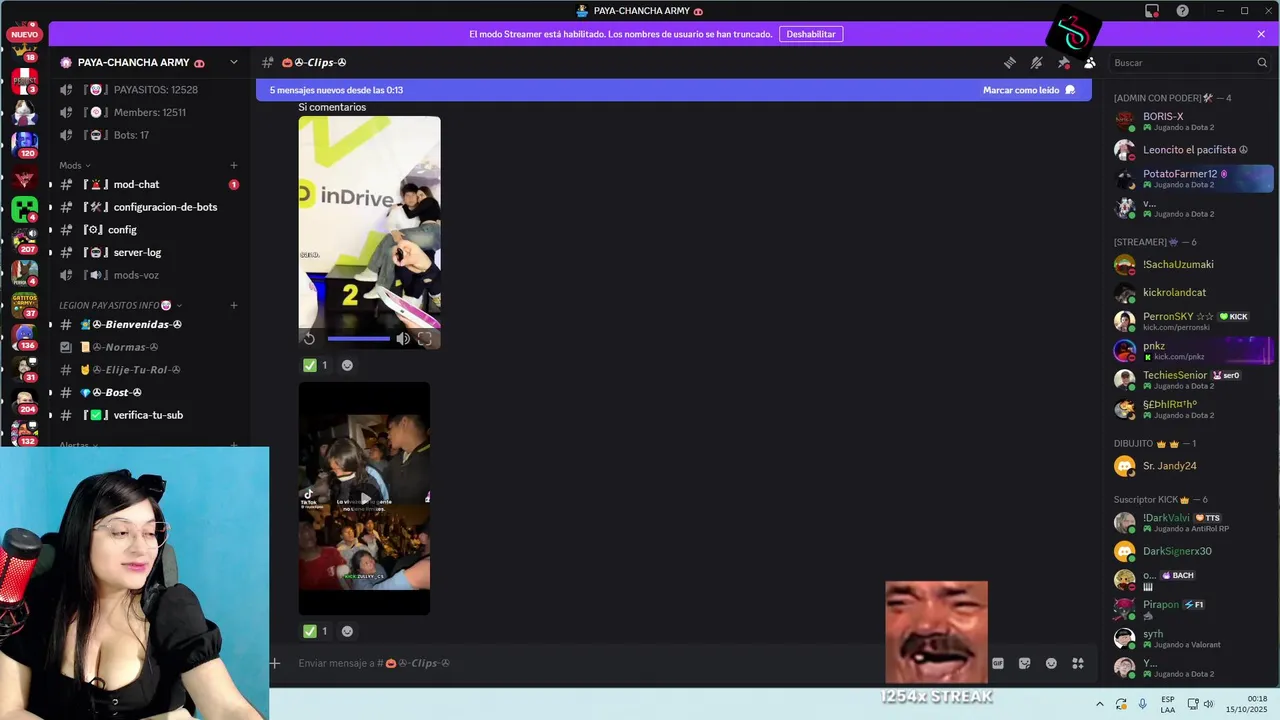Show hidden system tray icons
The image size is (1280, 720).
(1100, 704)
